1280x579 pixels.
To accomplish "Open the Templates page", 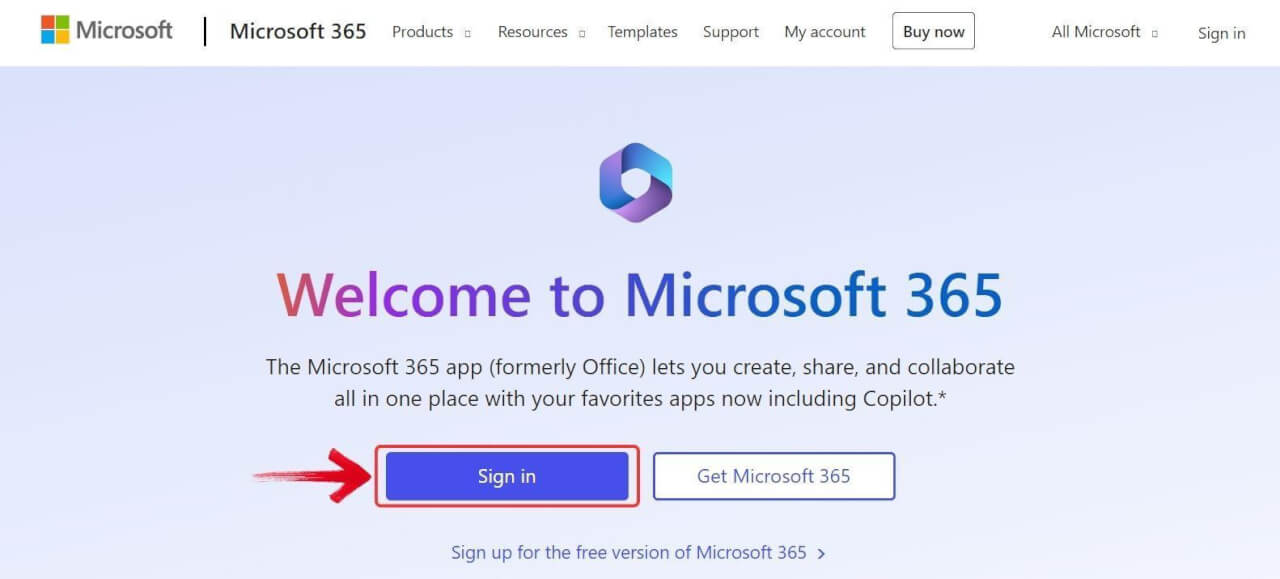I will point(642,32).
